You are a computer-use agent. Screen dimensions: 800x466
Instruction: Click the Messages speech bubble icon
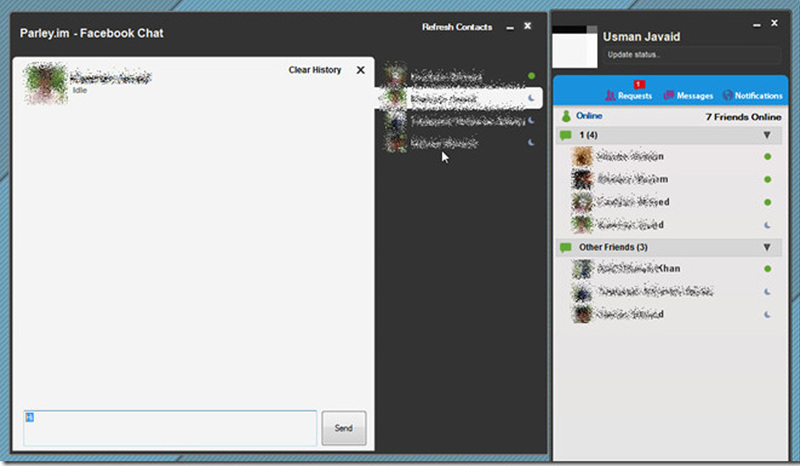pyautogui.click(x=668, y=95)
